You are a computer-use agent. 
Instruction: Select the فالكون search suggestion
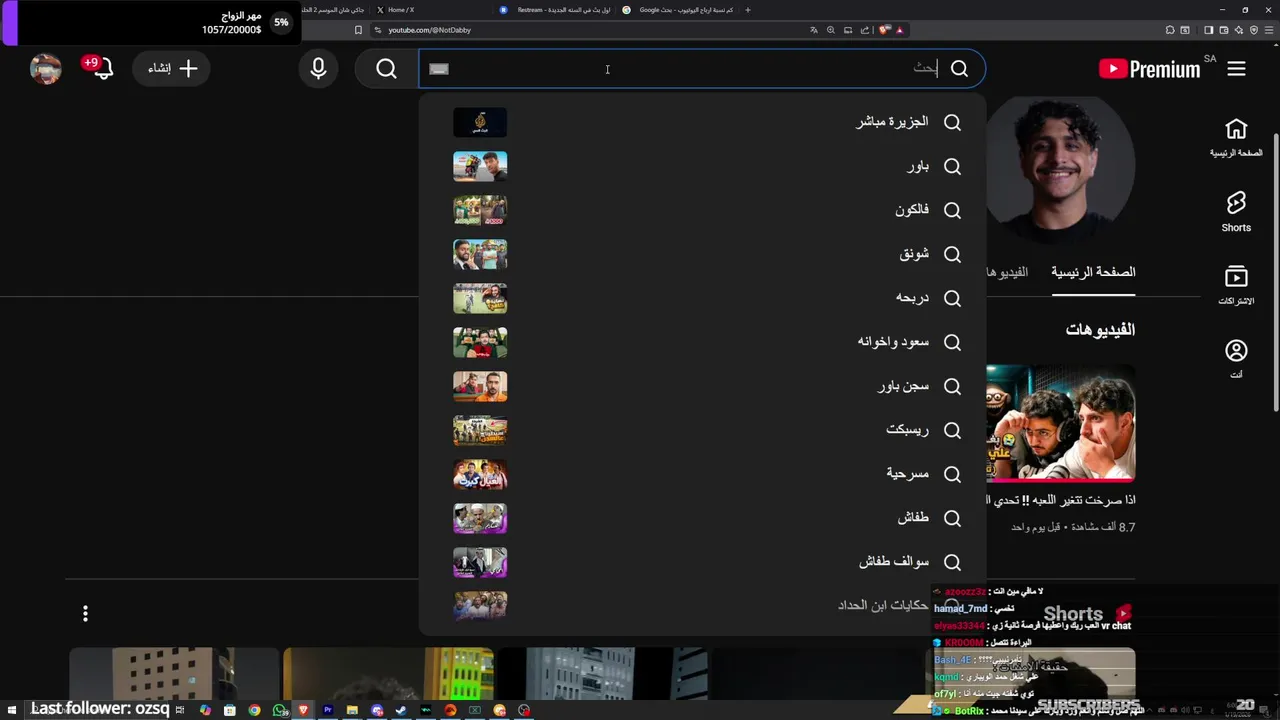pyautogui.click(x=702, y=210)
